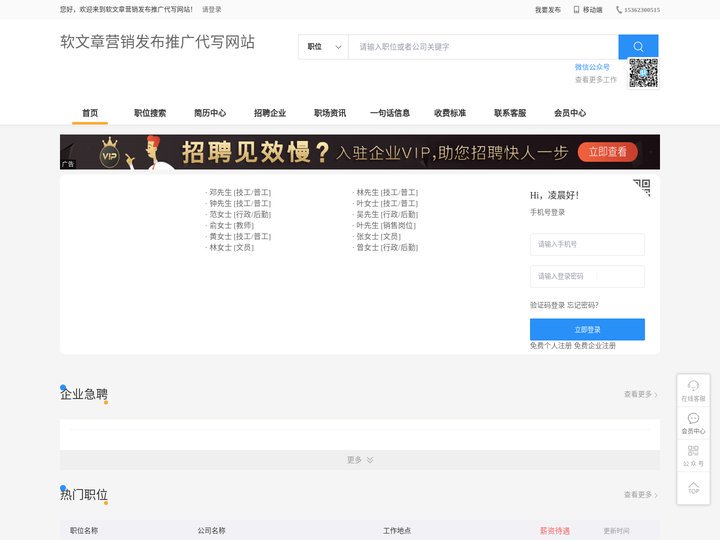
Task: Go to 职位搜索 navigation tab
Action: click(x=150, y=113)
